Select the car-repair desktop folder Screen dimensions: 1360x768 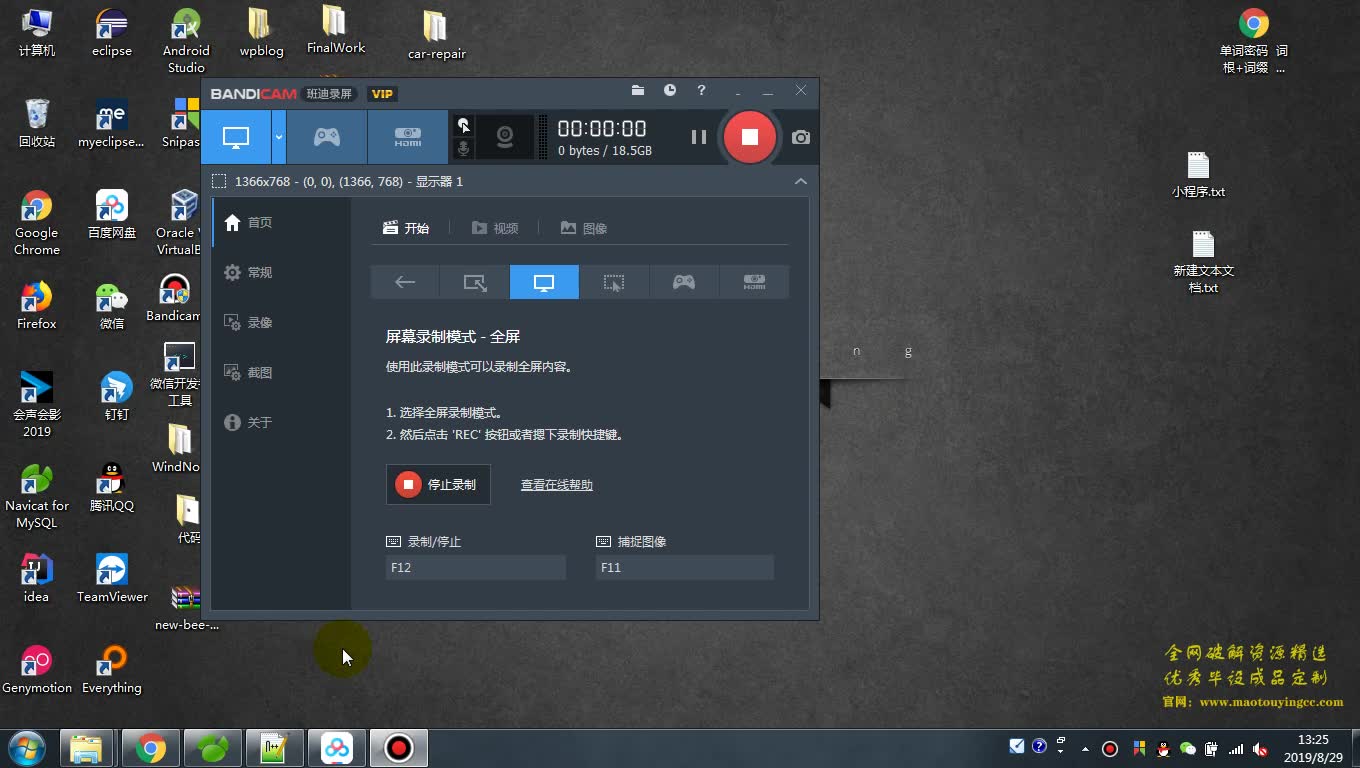tap(437, 35)
